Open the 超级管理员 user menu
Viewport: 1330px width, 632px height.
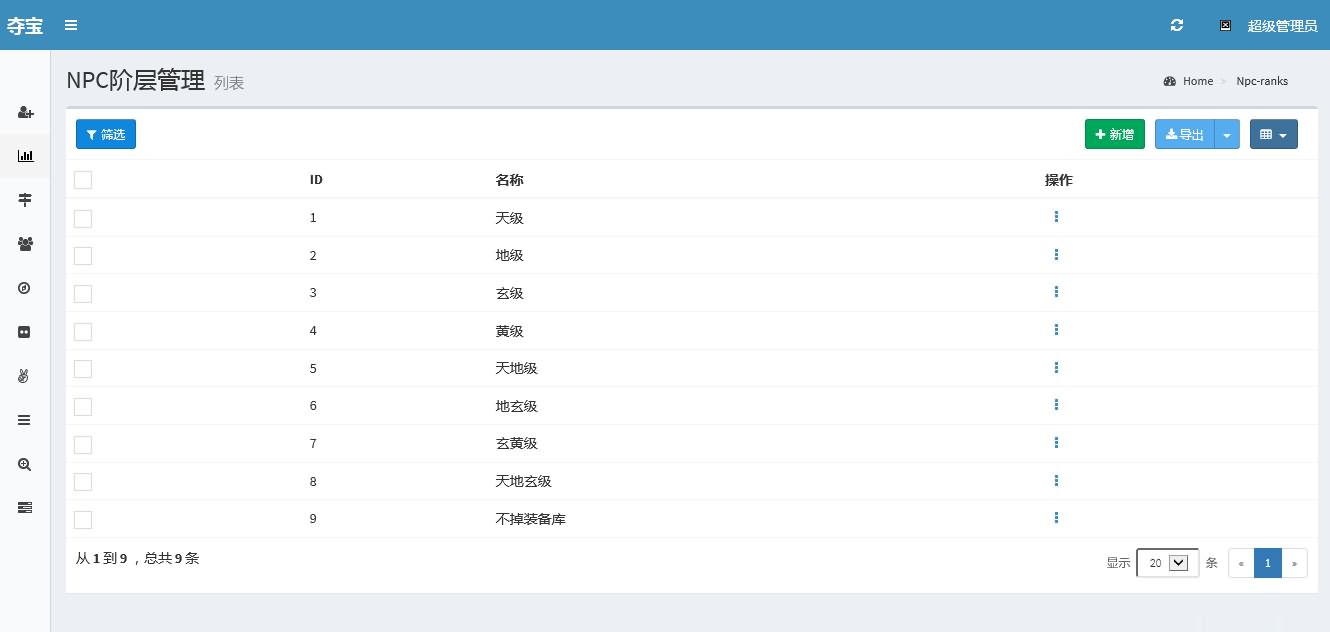[1281, 26]
